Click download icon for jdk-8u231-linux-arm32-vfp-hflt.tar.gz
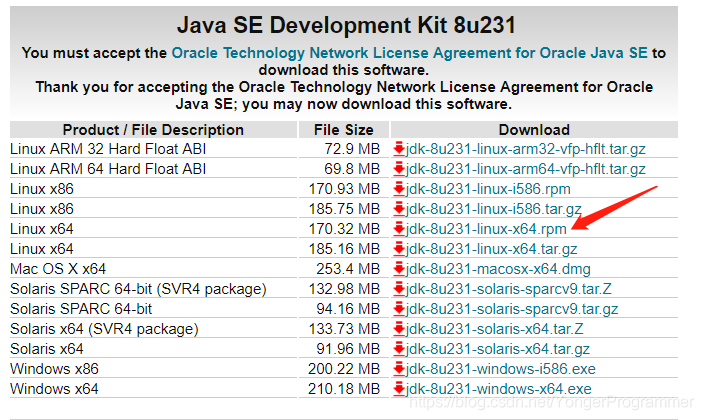The height and width of the screenshot is (420, 704). click(399, 149)
